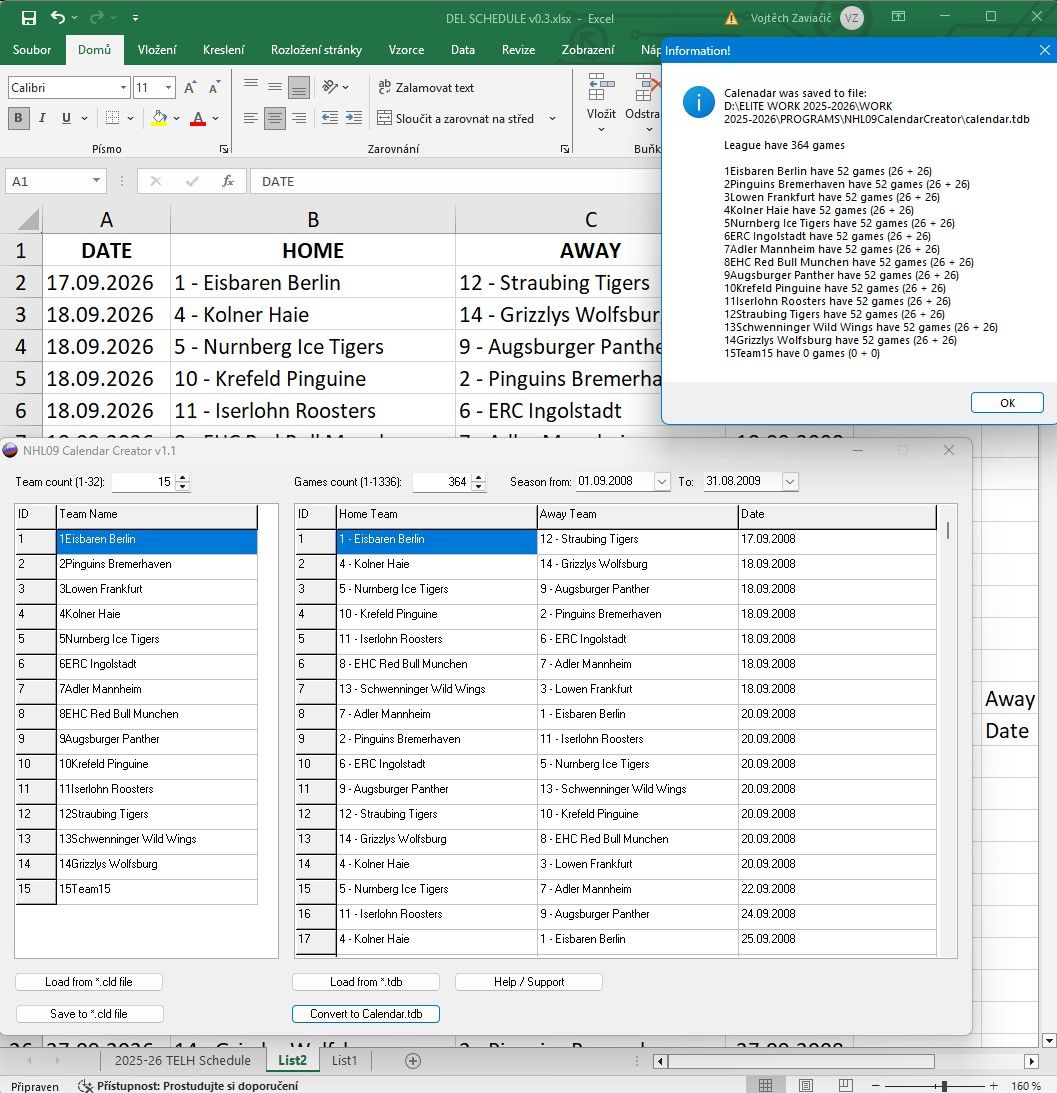Toggle Underline formatting in the ribbon
This screenshot has width=1057, height=1093.
click(66, 118)
